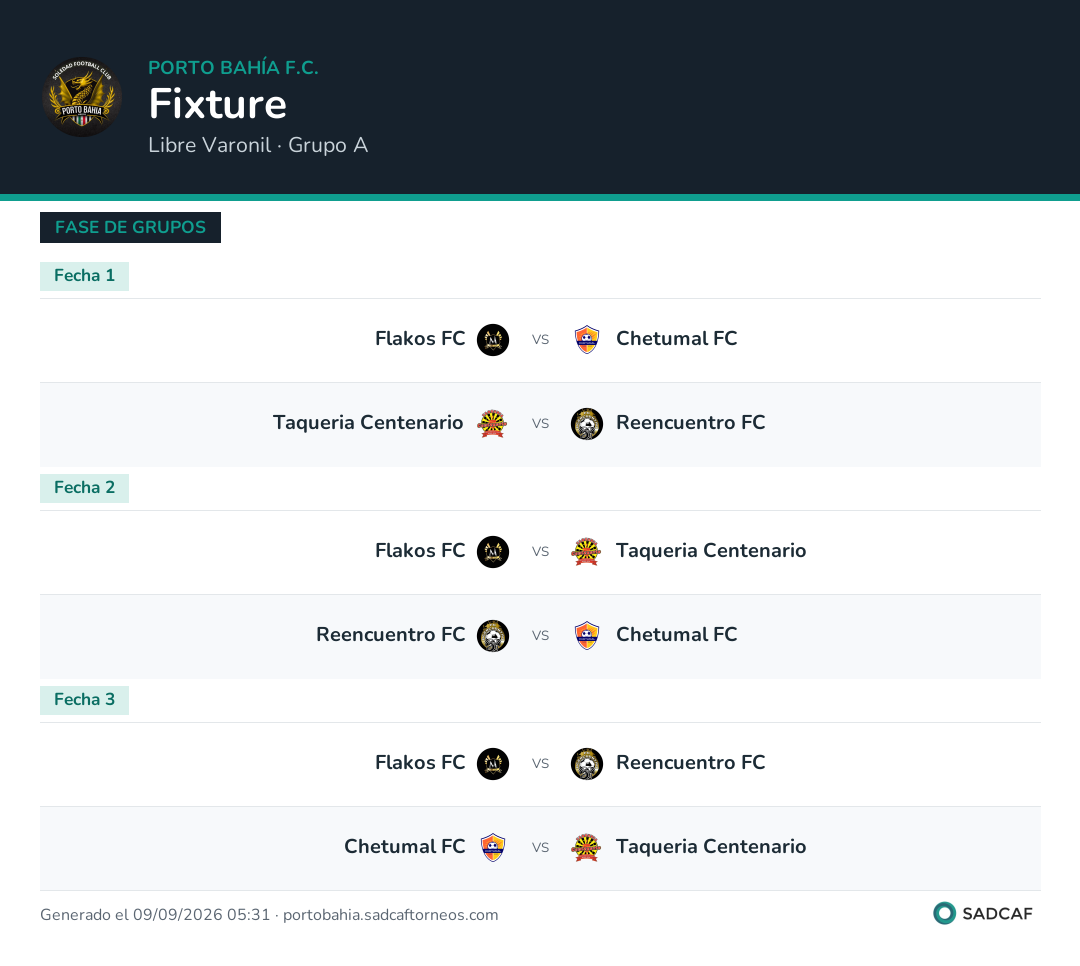Image resolution: width=1080 pixels, height=966 pixels.
Task: Select the Fecha 2 label
Action: [84, 488]
